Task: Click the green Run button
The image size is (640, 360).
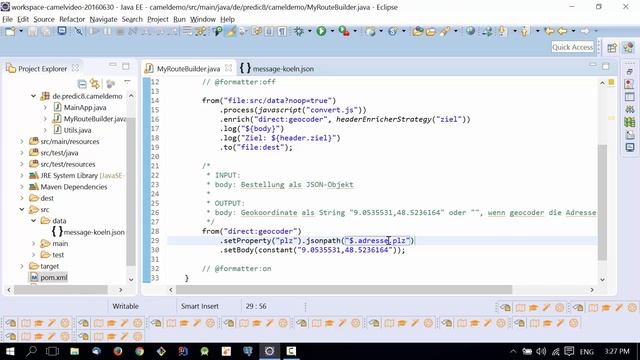Action: pos(321,31)
